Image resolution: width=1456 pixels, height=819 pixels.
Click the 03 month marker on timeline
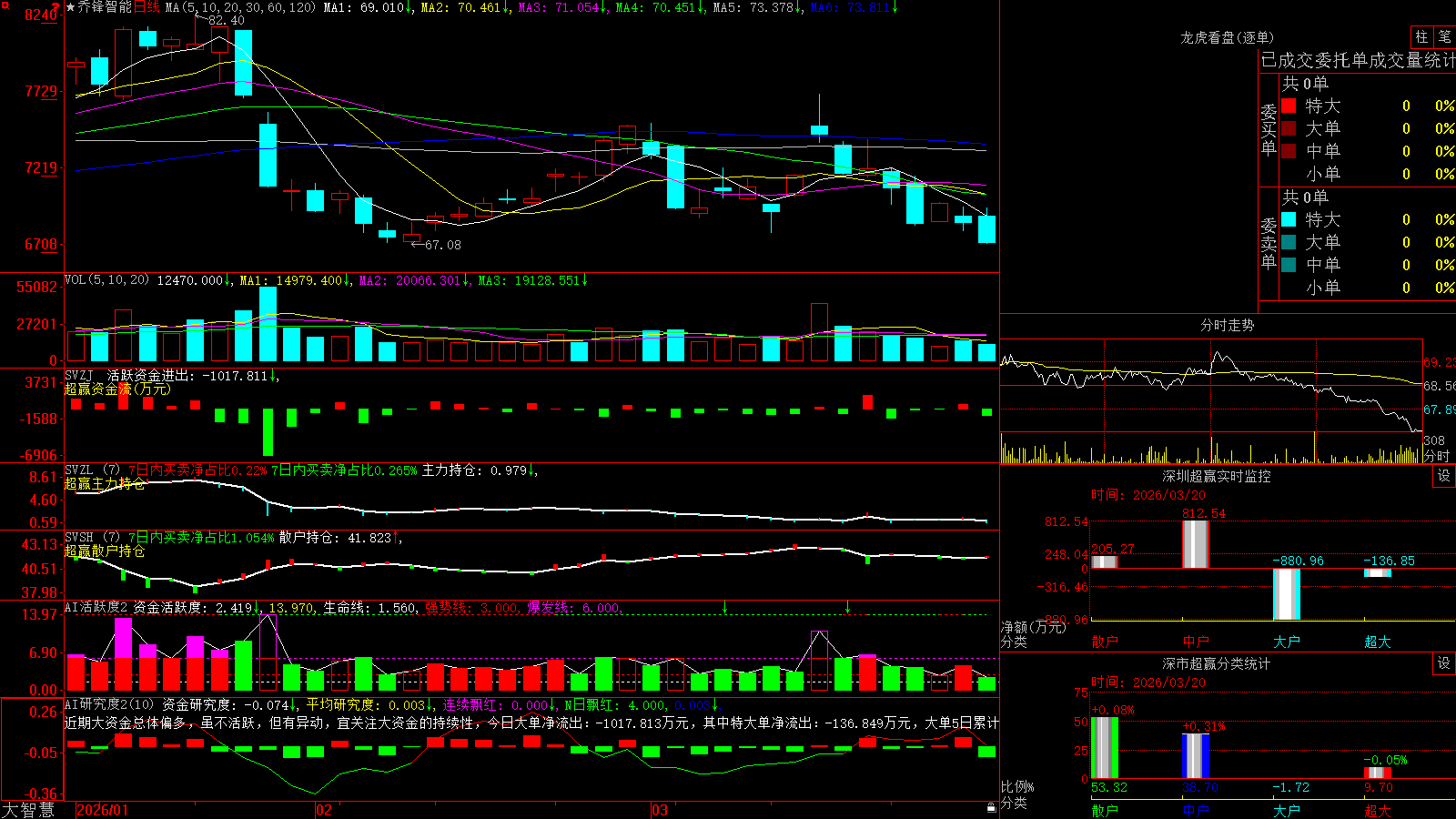pyautogui.click(x=660, y=810)
